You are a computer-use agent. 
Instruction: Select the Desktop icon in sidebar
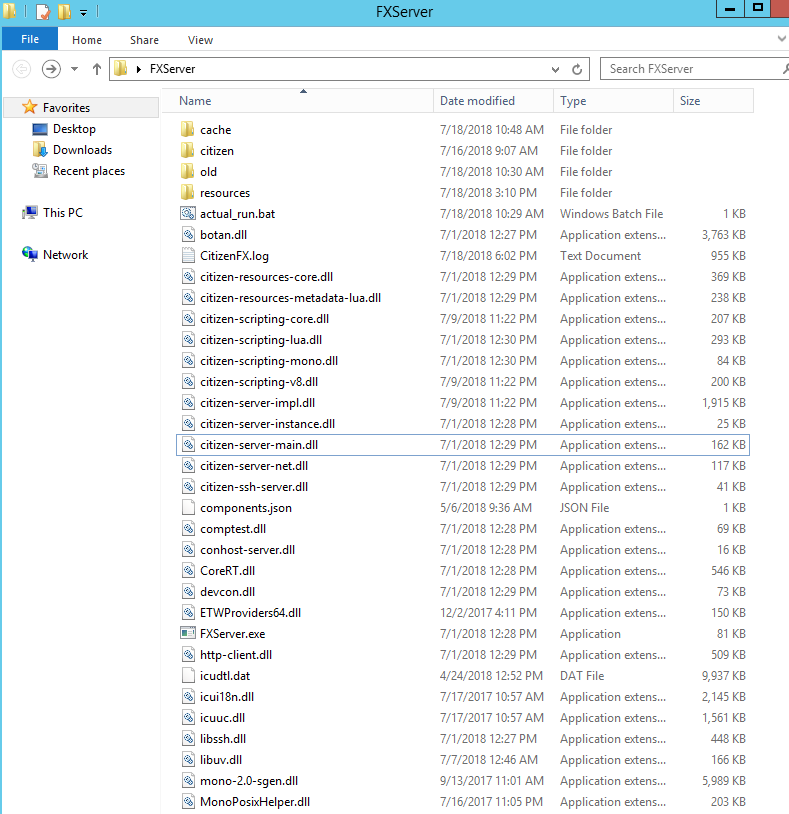[x=40, y=129]
